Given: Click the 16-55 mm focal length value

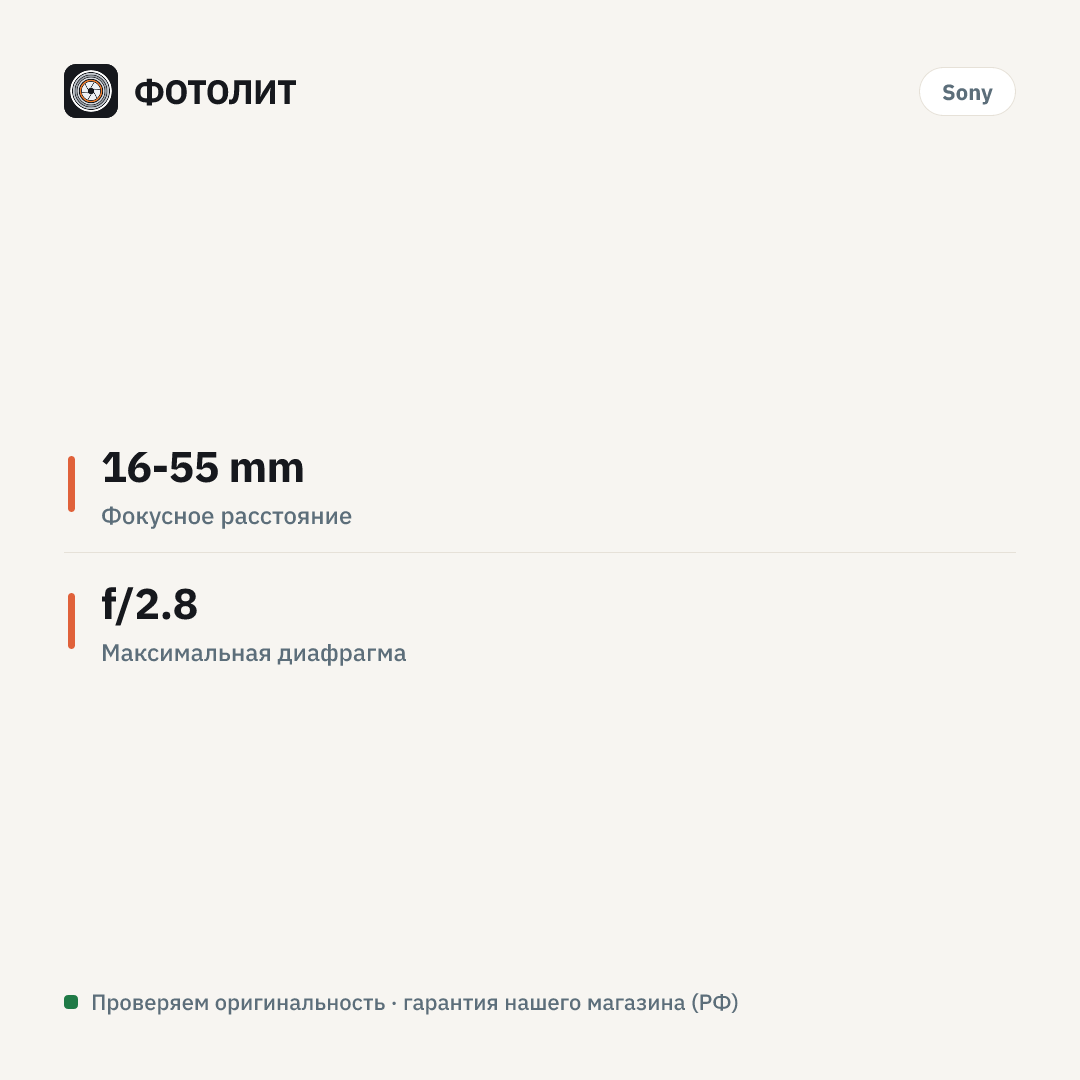Looking at the screenshot, I should click(x=202, y=468).
